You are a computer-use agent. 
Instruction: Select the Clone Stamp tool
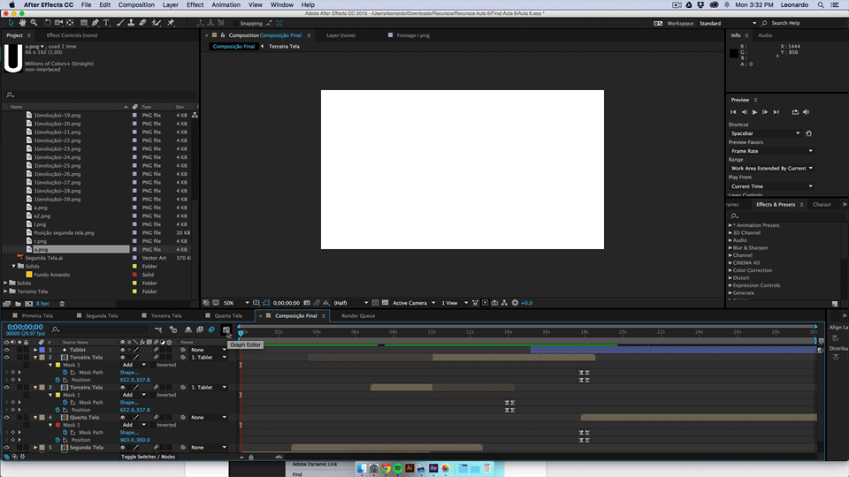131,23
